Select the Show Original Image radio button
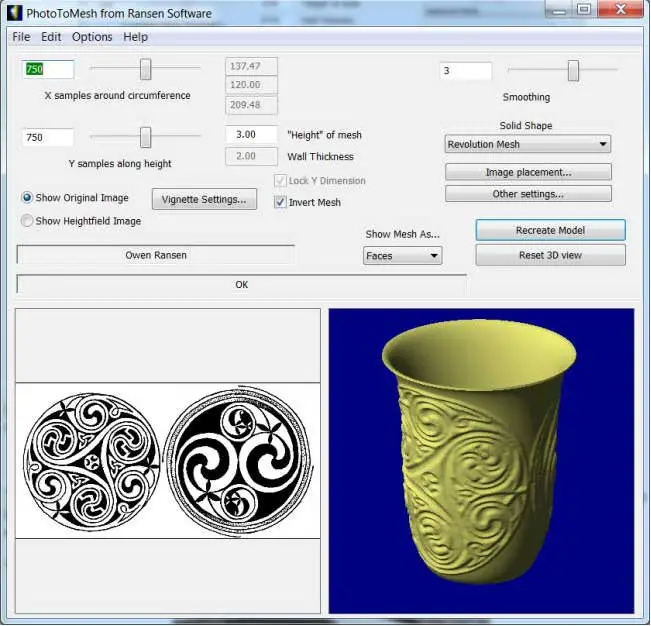 (x=27, y=198)
